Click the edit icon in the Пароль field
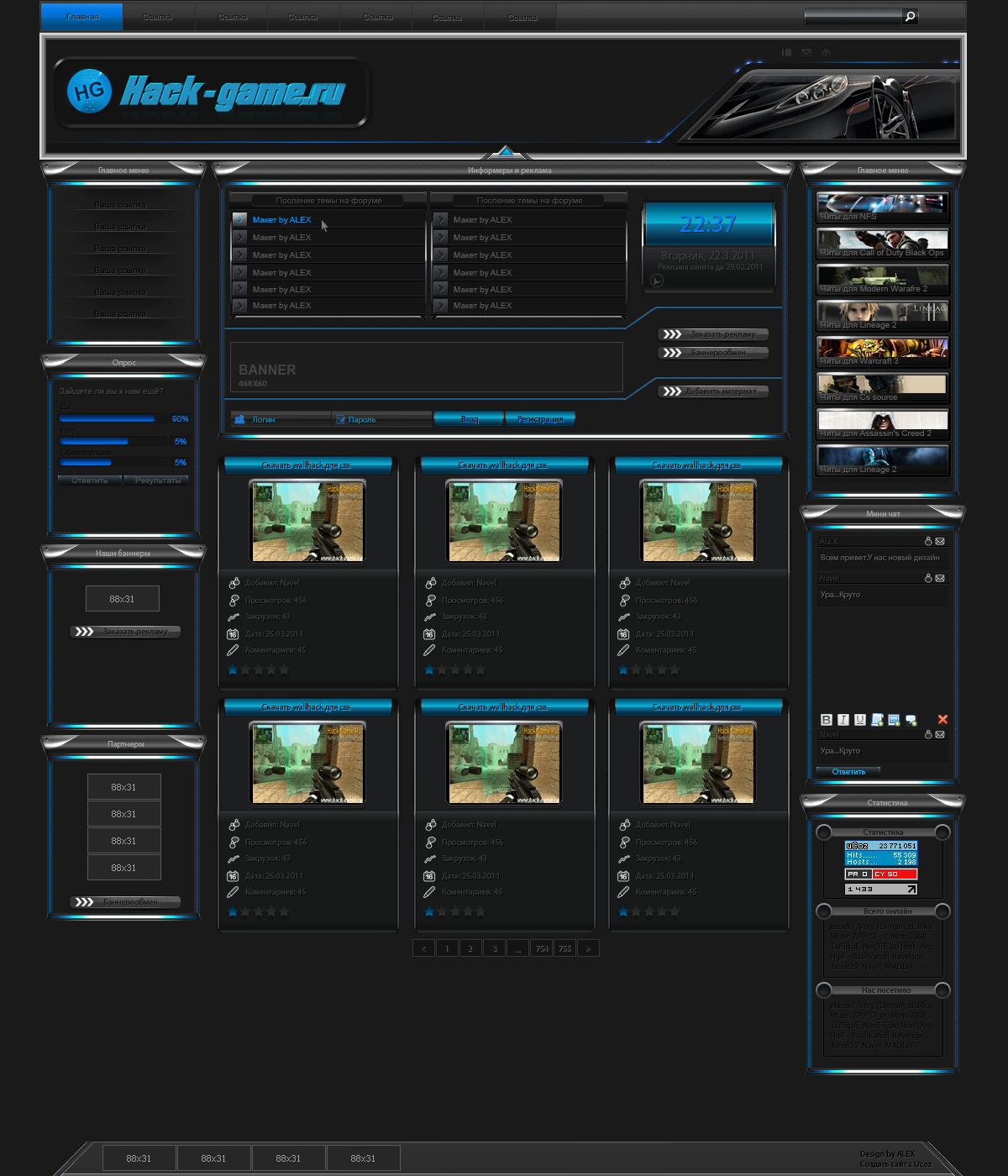Screen dimensions: 1008x1176 (x=339, y=418)
